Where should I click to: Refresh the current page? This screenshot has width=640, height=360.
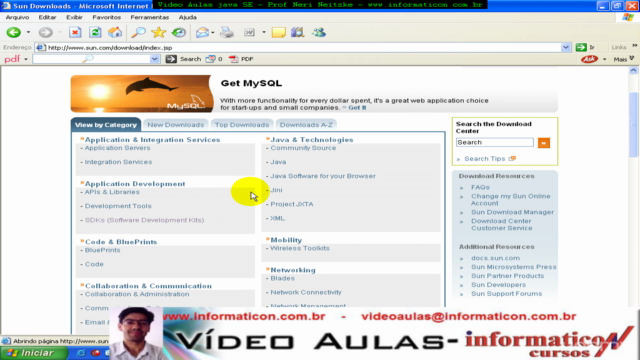coord(95,32)
